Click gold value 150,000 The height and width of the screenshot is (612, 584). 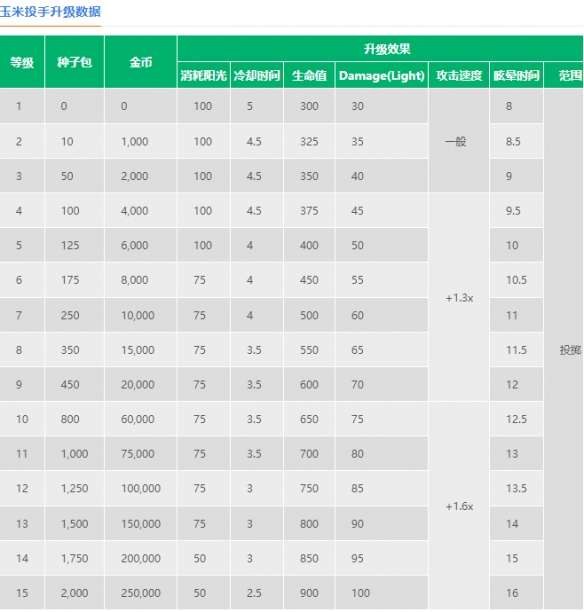coord(141,523)
